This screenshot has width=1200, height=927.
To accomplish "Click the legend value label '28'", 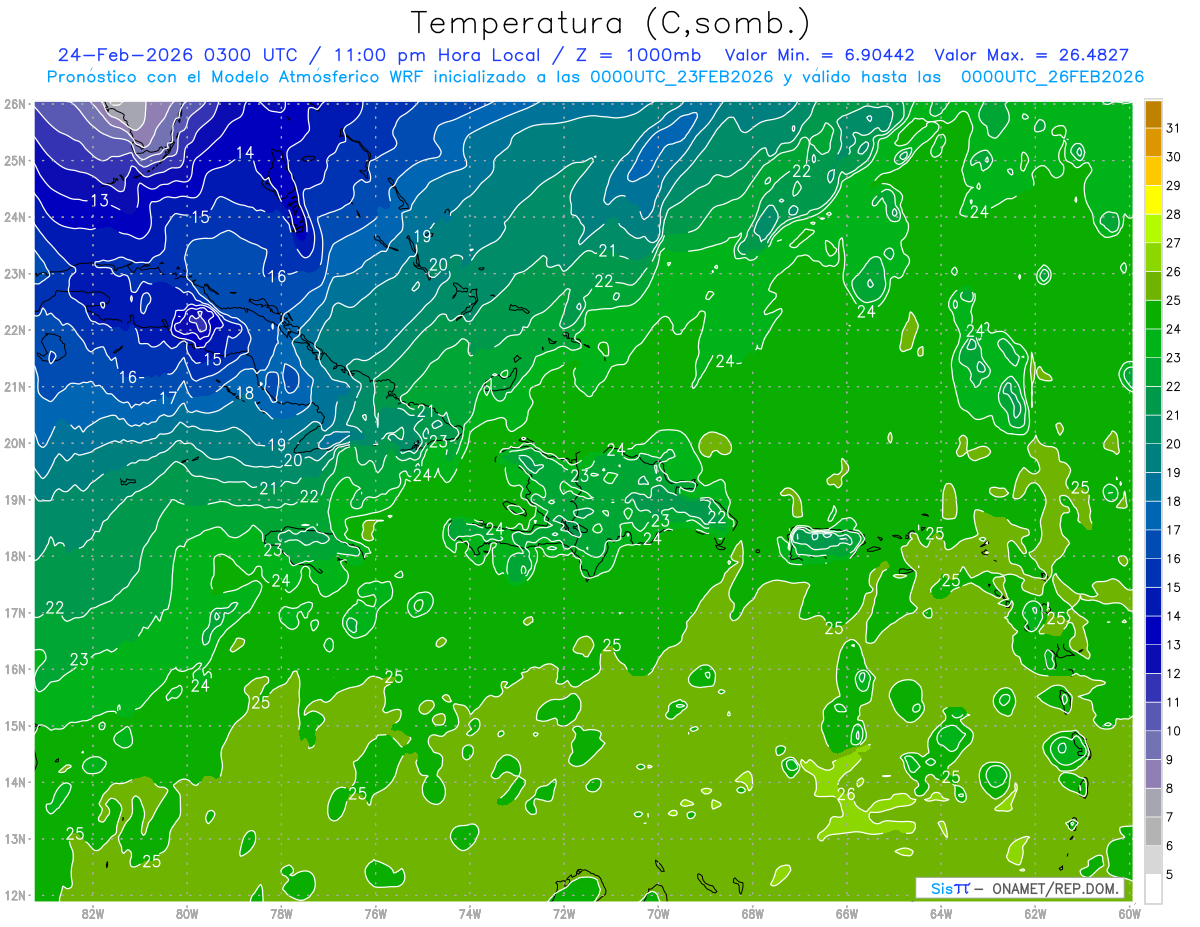I will [1173, 214].
